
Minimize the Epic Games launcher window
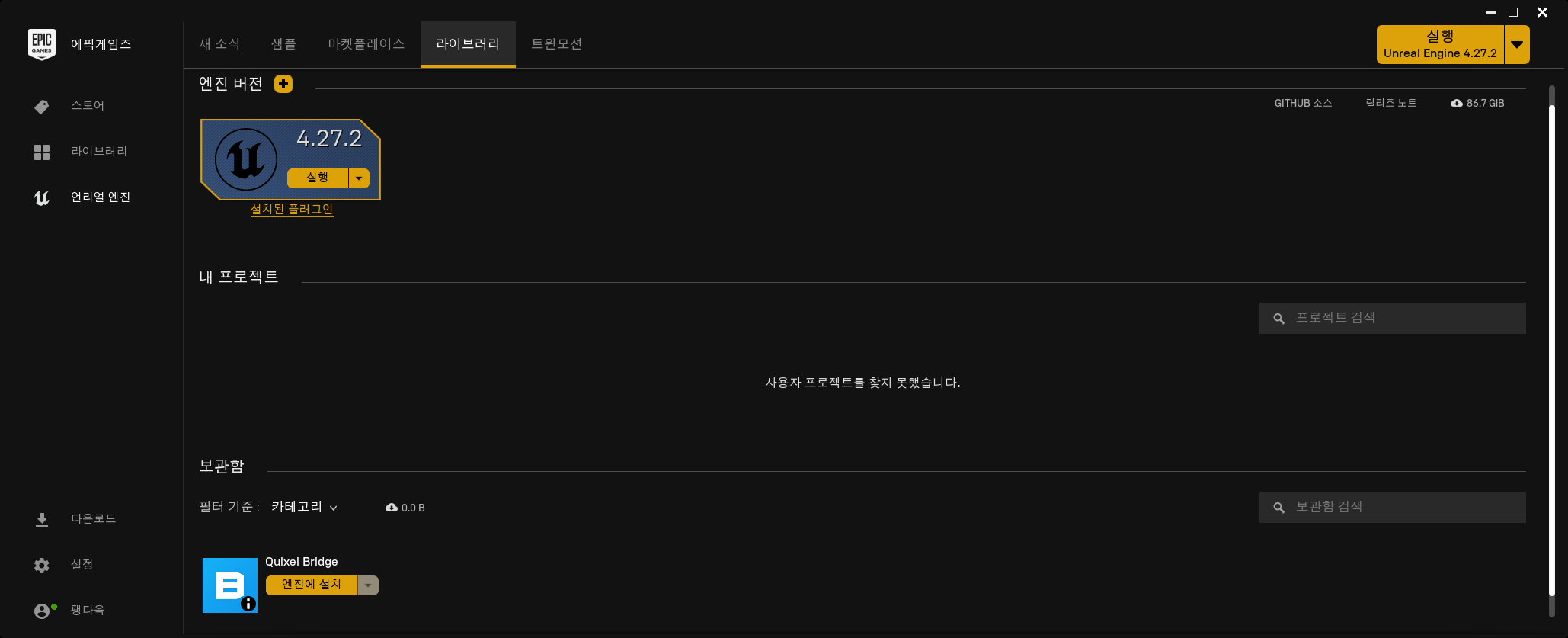[x=1491, y=12]
